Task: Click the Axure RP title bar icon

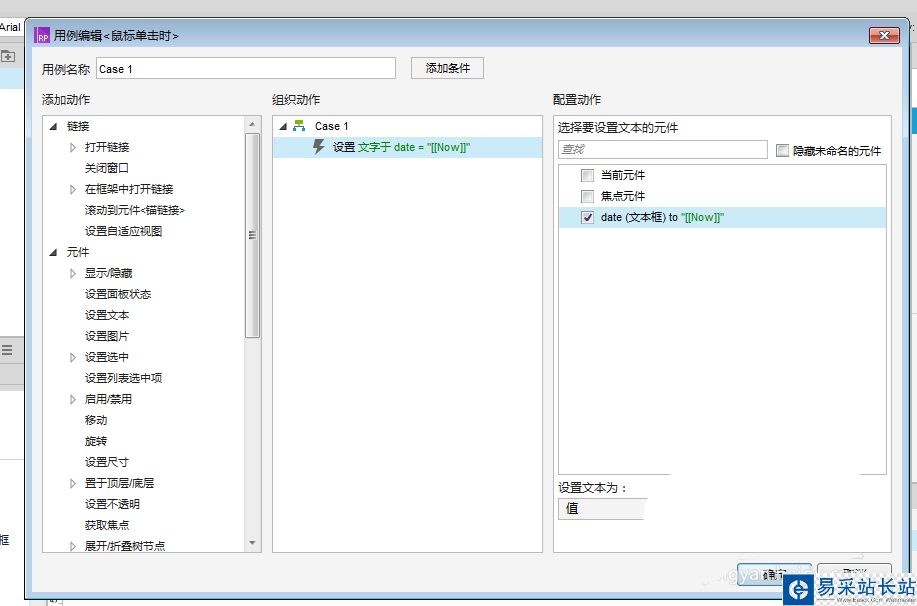Action: pyautogui.click(x=43, y=36)
